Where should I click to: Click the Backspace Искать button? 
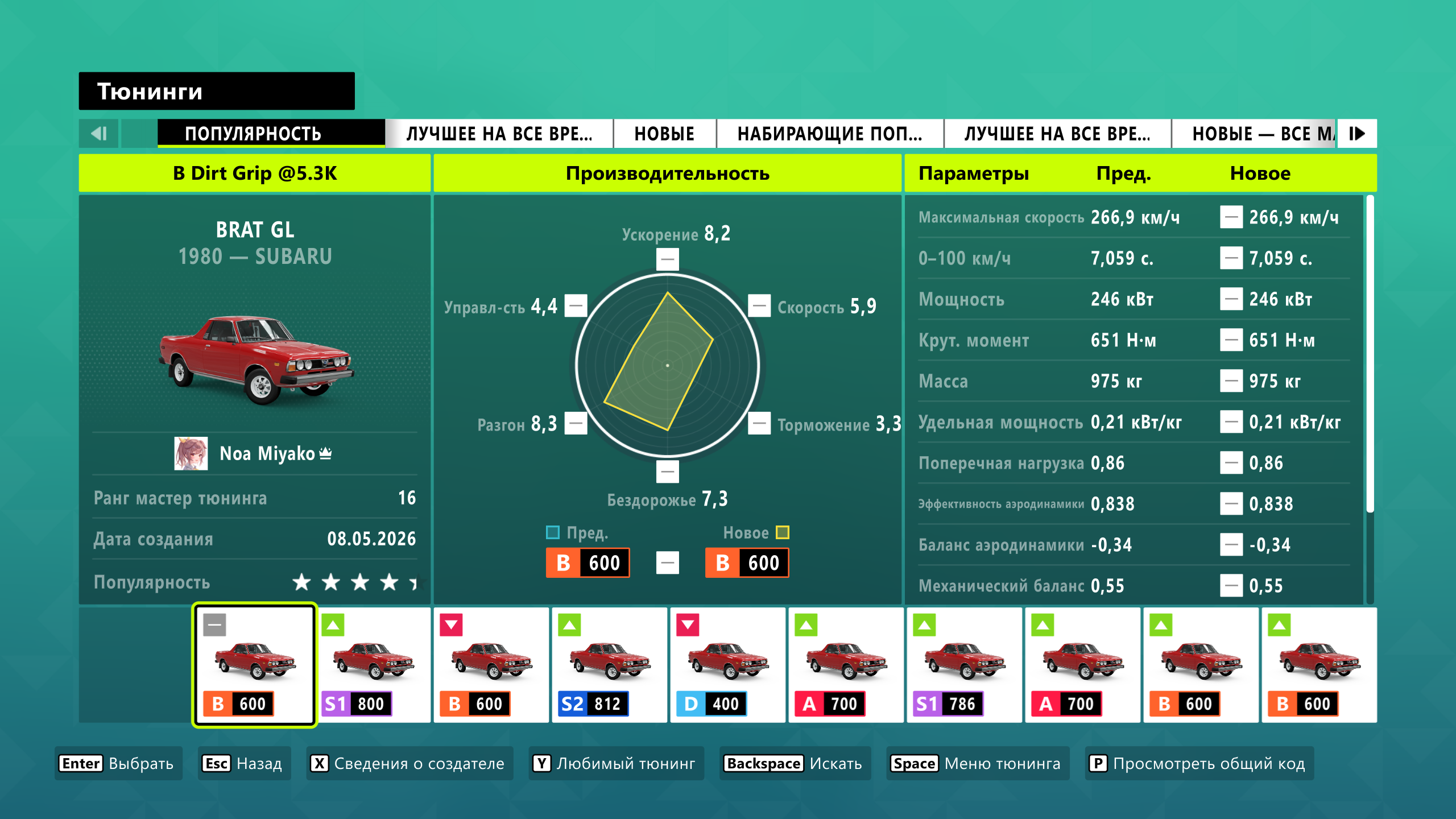pos(795,763)
